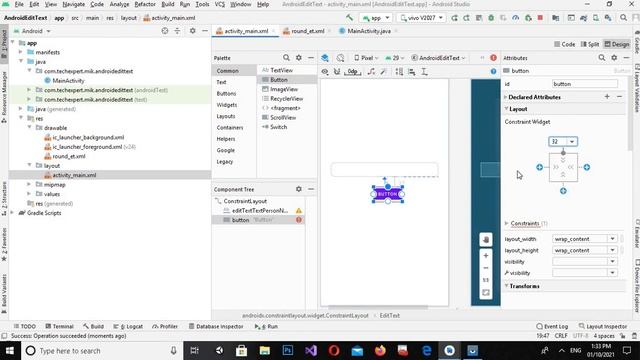Click default margins 0dp button
Viewport: 640px width, 360px height.
click(x=352, y=72)
